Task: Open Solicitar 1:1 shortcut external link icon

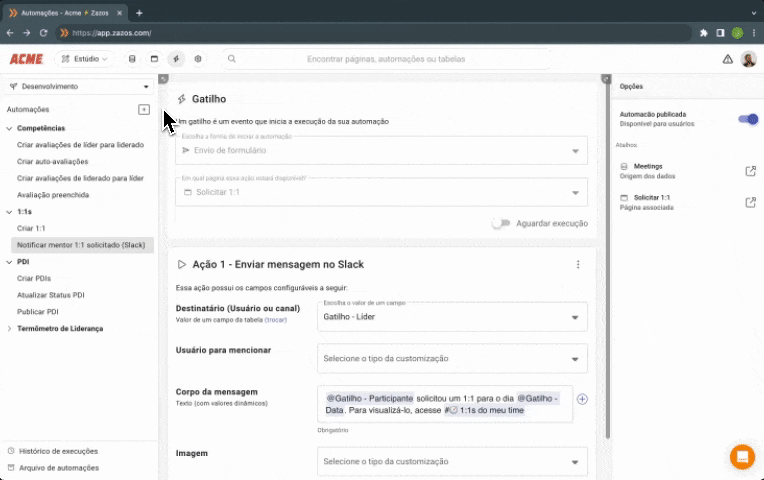Action: click(750, 202)
